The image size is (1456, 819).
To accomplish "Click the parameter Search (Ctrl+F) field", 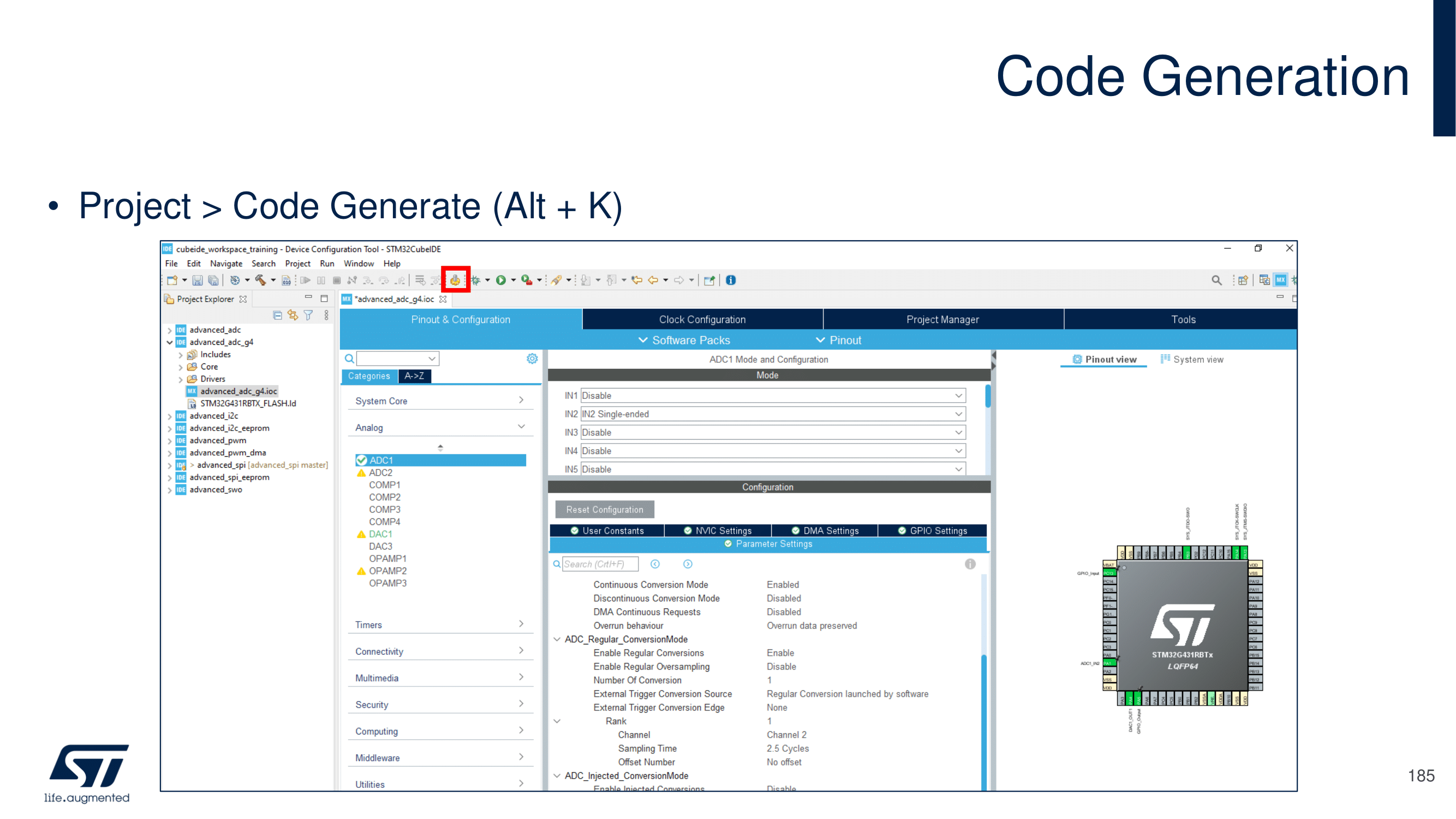I will (x=600, y=564).
